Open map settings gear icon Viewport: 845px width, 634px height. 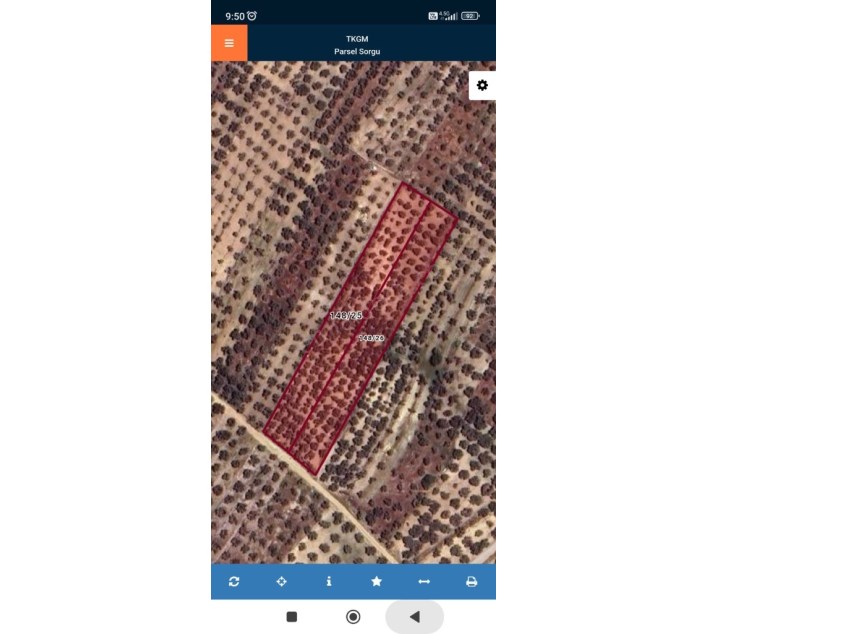[x=482, y=85]
